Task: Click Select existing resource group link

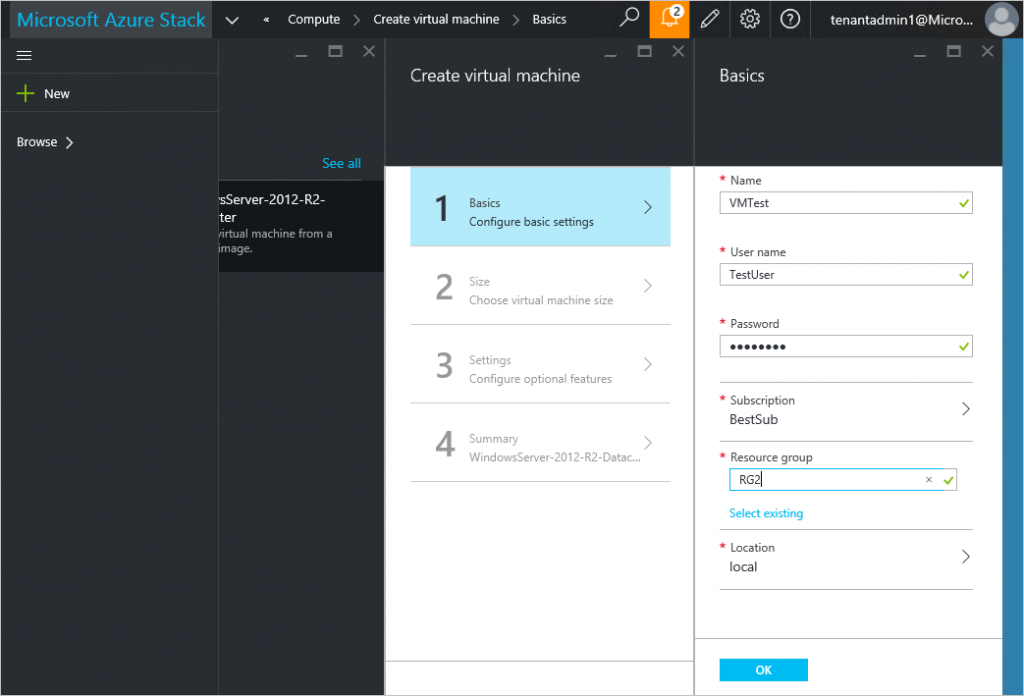Action: coord(766,513)
